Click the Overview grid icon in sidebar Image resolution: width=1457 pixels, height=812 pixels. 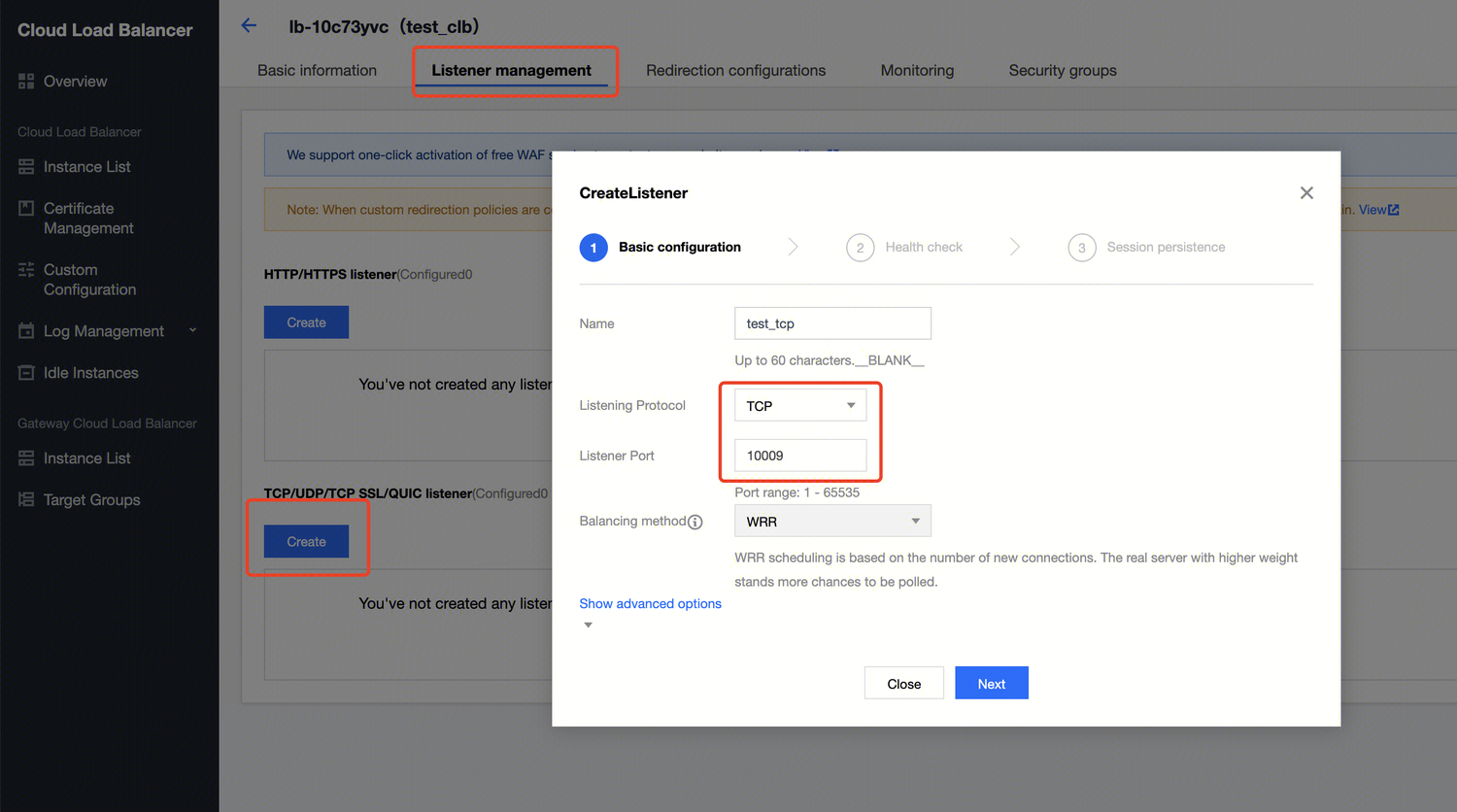(26, 82)
